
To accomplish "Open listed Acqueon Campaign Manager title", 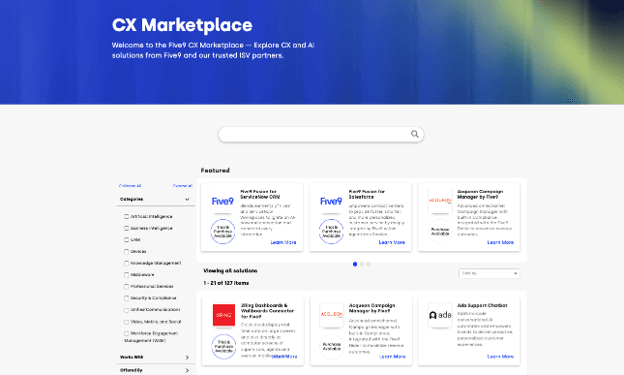I will coord(372,308).
